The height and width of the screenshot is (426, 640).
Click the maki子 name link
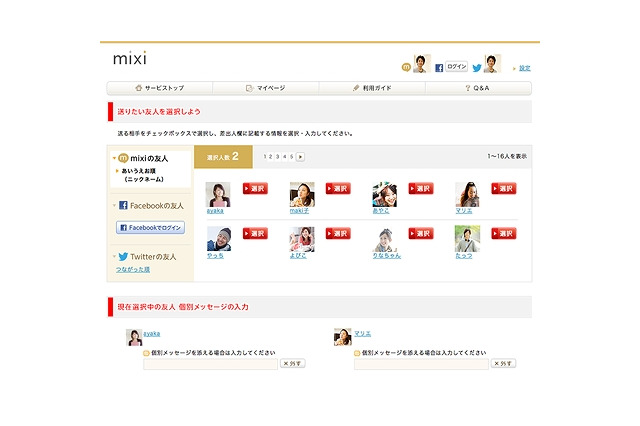tap(299, 211)
